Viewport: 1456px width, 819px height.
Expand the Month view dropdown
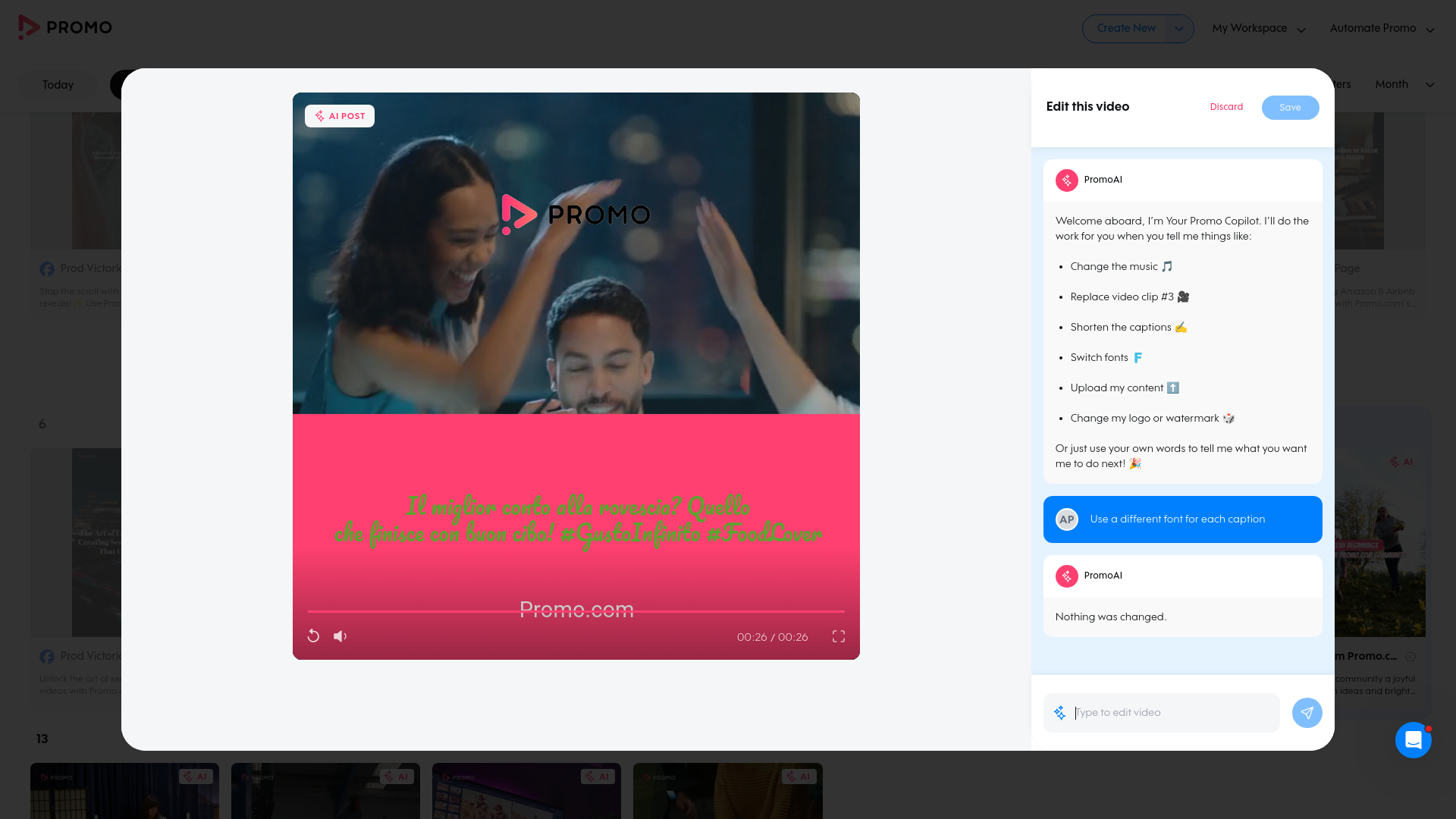point(1403,85)
